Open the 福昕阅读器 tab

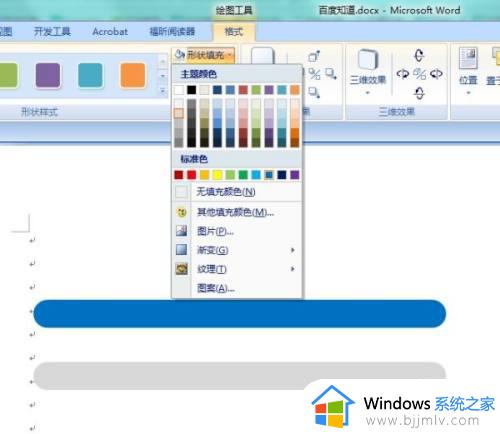(x=172, y=31)
